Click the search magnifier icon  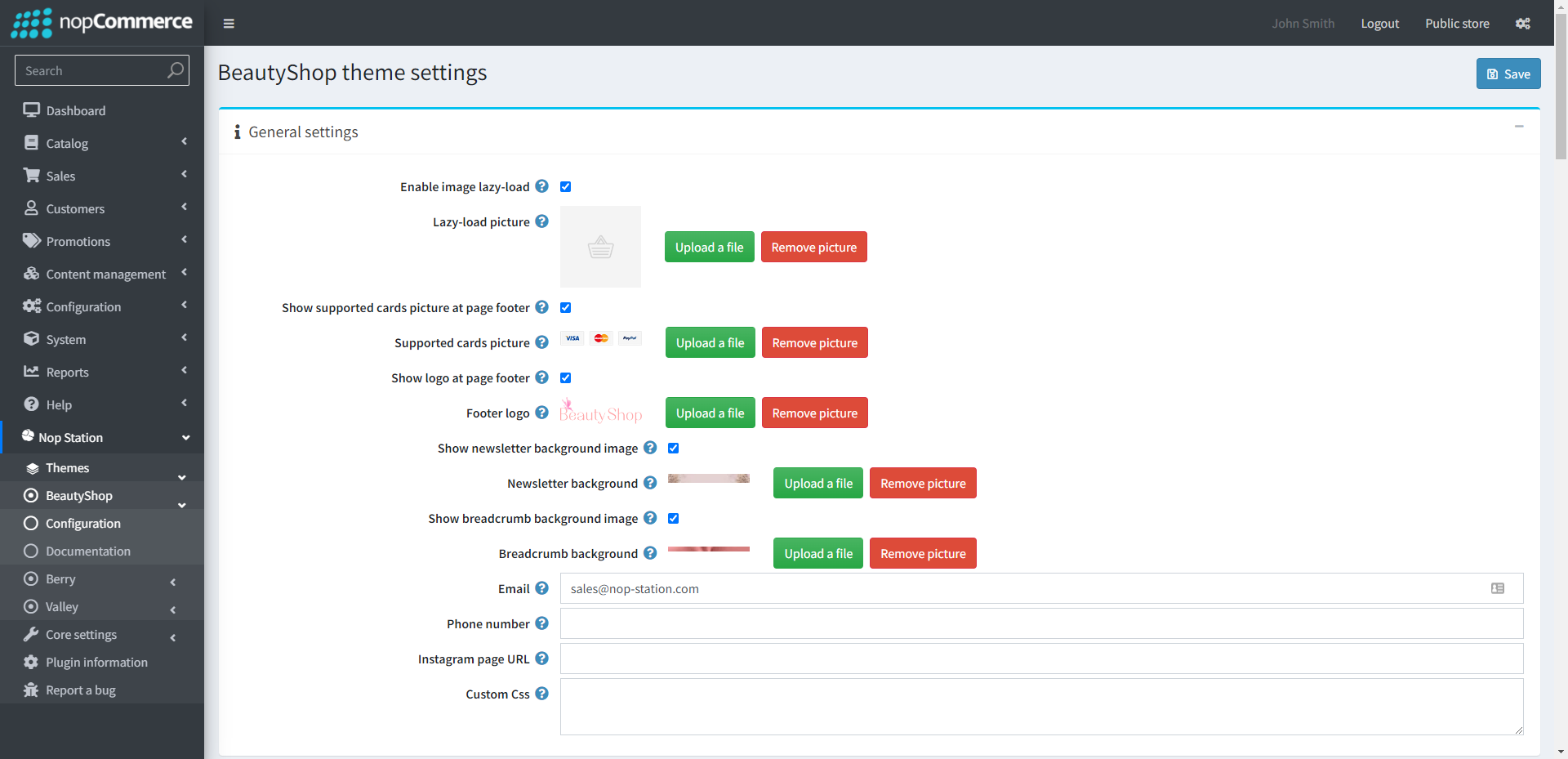175,70
